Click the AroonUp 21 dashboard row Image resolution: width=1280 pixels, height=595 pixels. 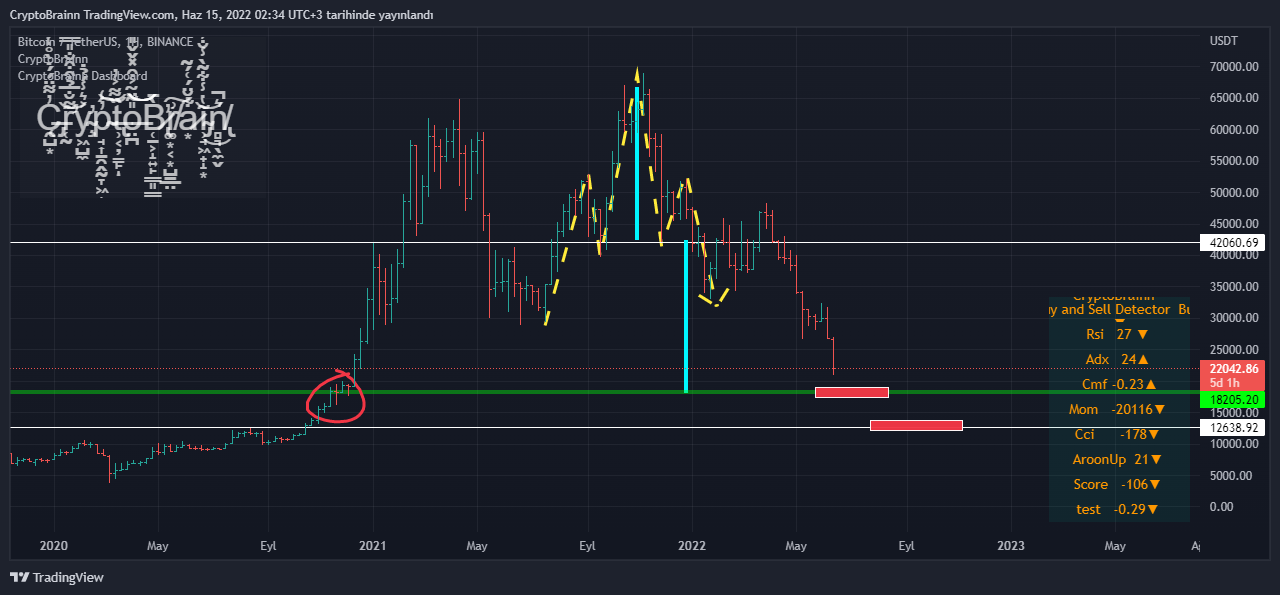[x=1118, y=459]
